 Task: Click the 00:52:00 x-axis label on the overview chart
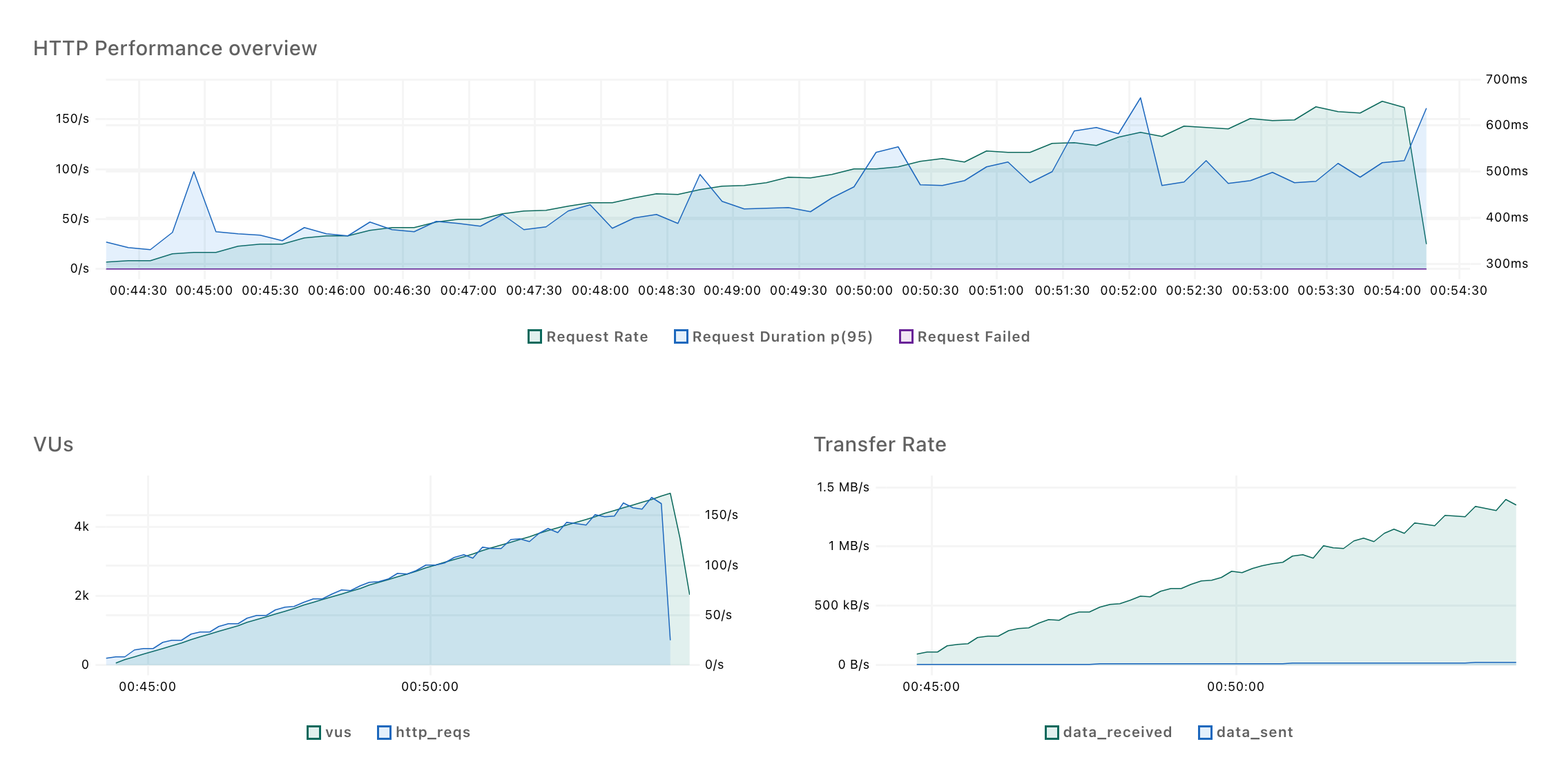[1128, 291]
